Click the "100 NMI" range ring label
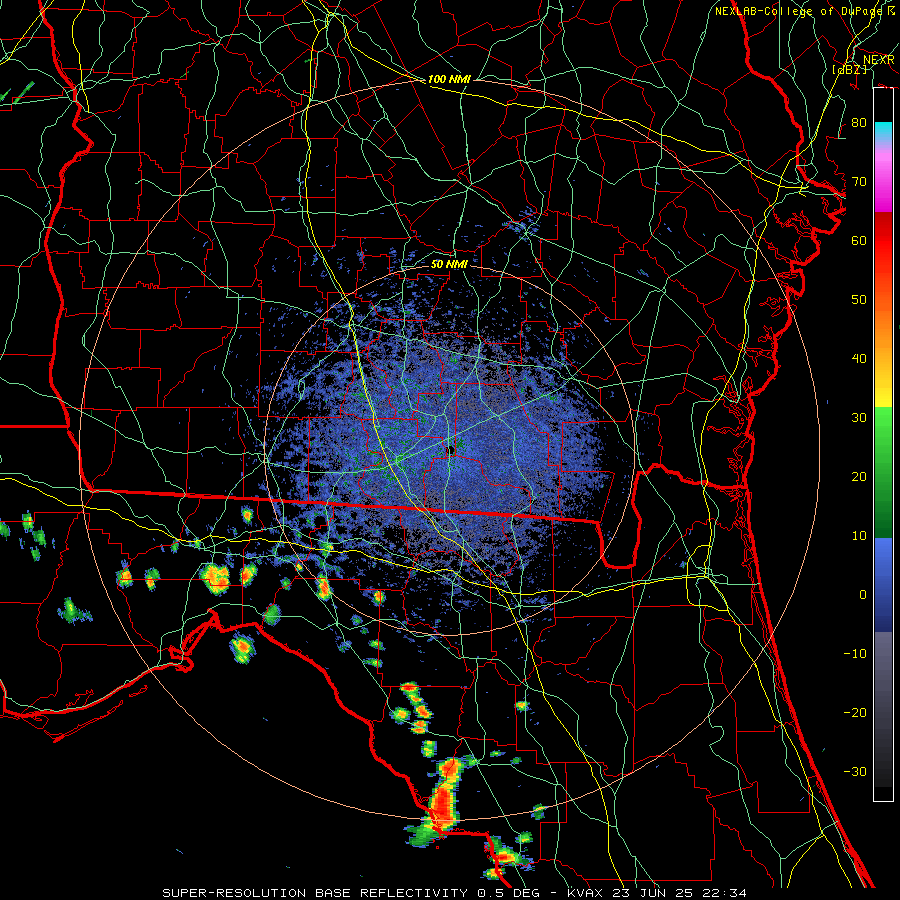 (449, 79)
